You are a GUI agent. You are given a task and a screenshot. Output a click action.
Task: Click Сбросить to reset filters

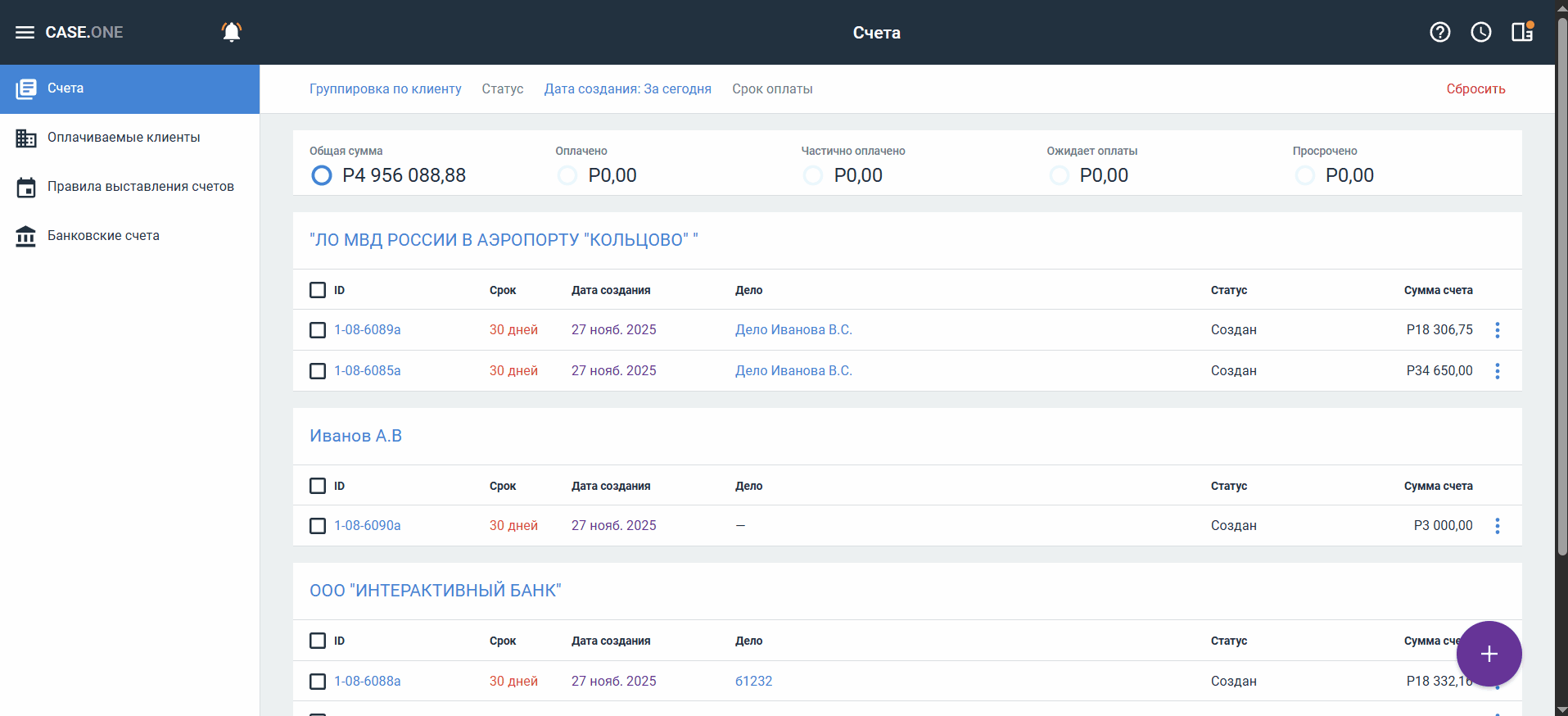coord(1475,89)
